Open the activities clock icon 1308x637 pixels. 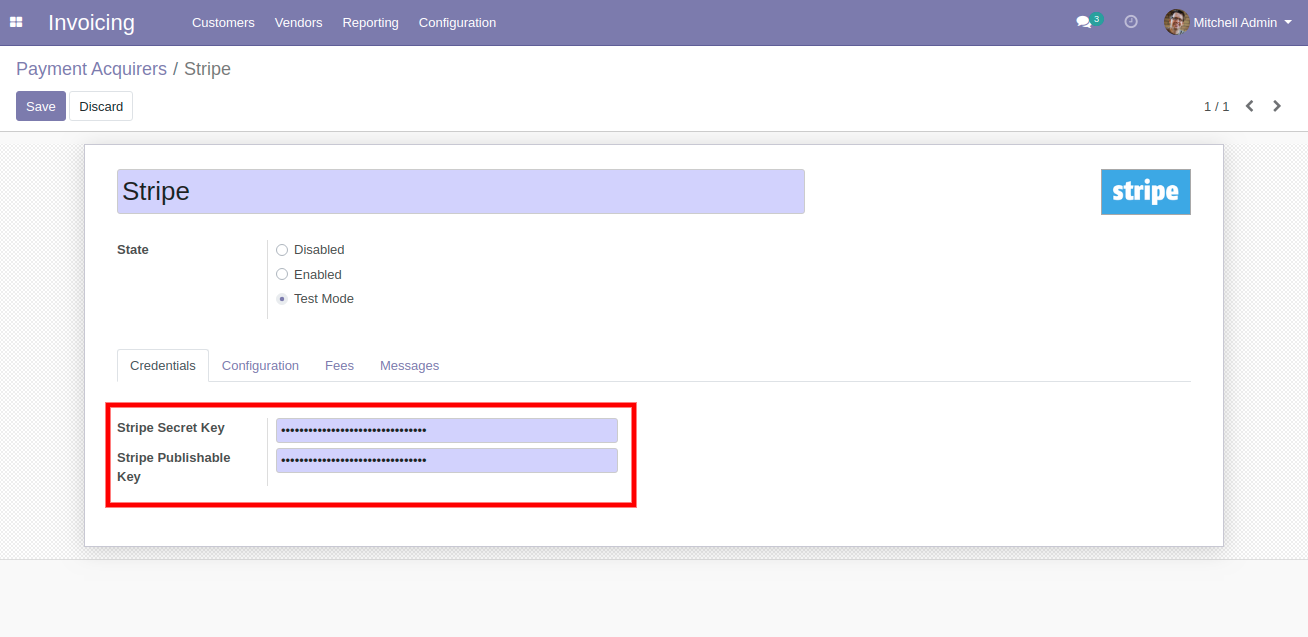[1131, 22]
